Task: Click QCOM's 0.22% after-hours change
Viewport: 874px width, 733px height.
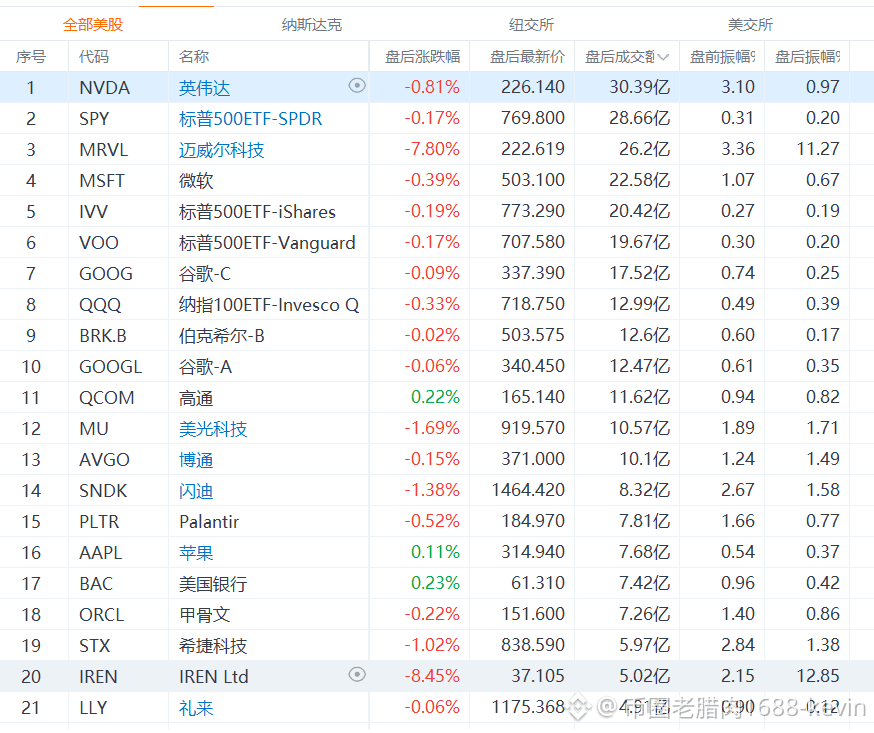Action: click(435, 397)
